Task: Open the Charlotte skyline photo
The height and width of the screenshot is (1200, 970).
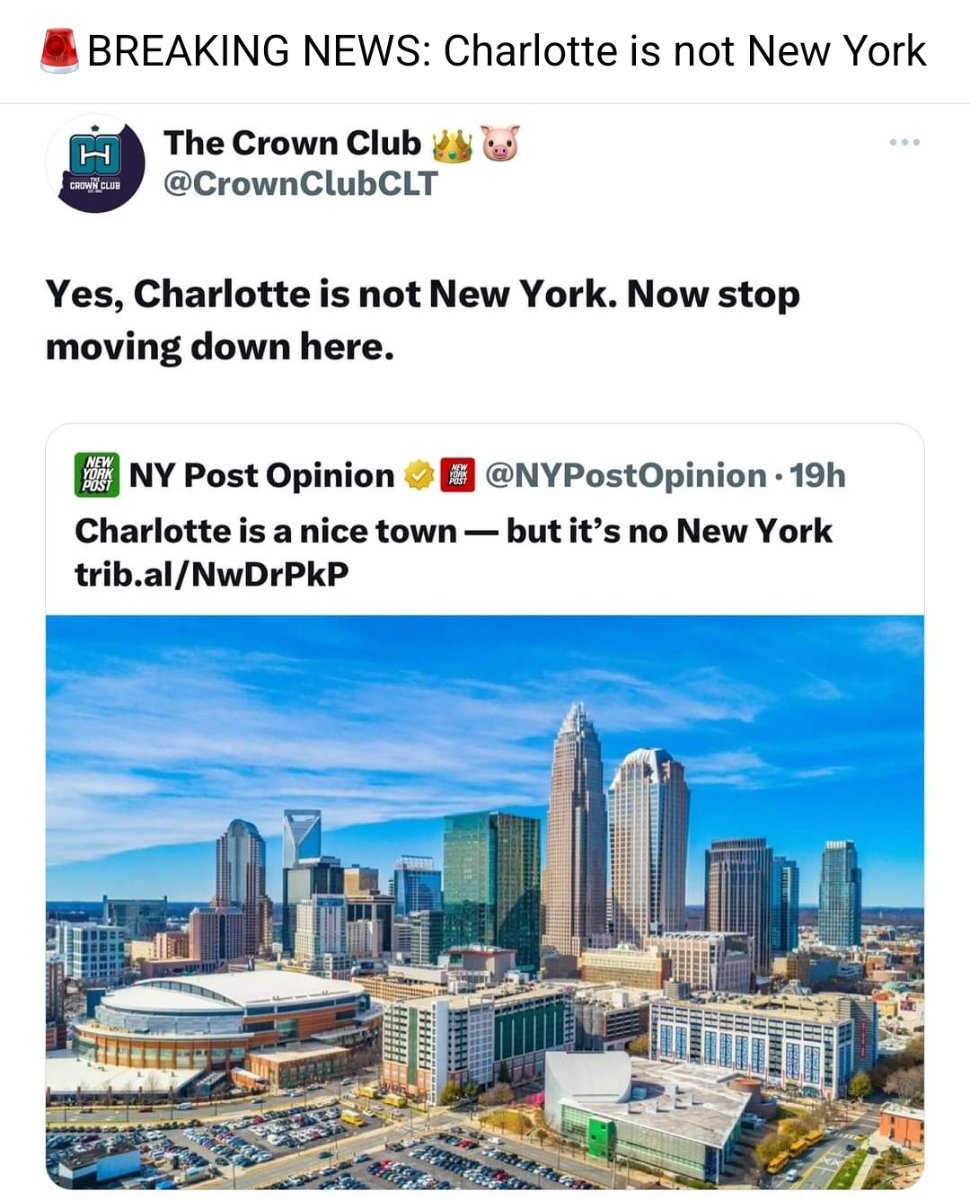Action: [x=485, y=902]
